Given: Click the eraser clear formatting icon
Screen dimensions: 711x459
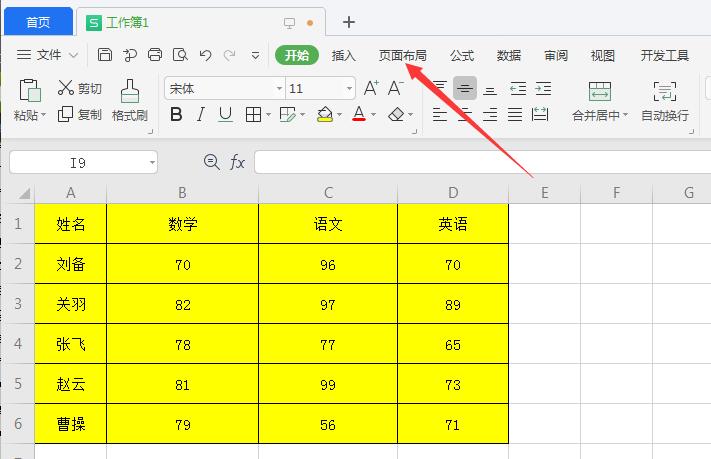Looking at the screenshot, I should tap(396, 114).
